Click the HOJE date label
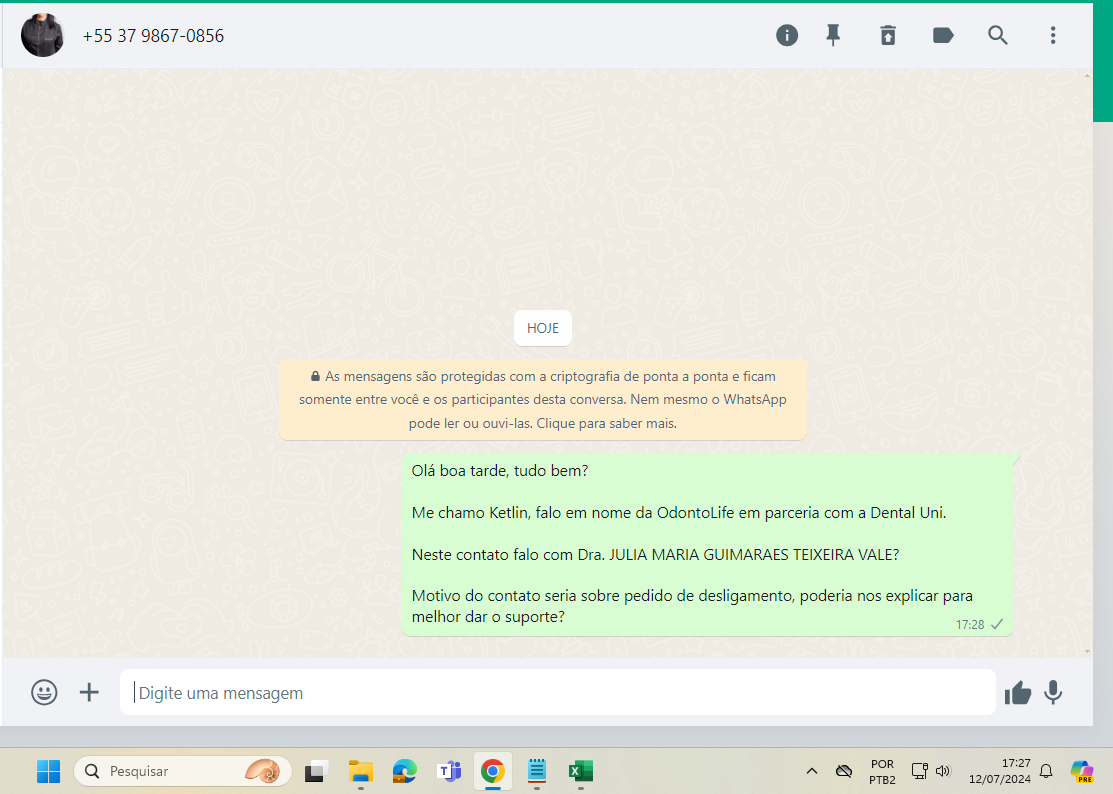The image size is (1113, 794). 542,328
